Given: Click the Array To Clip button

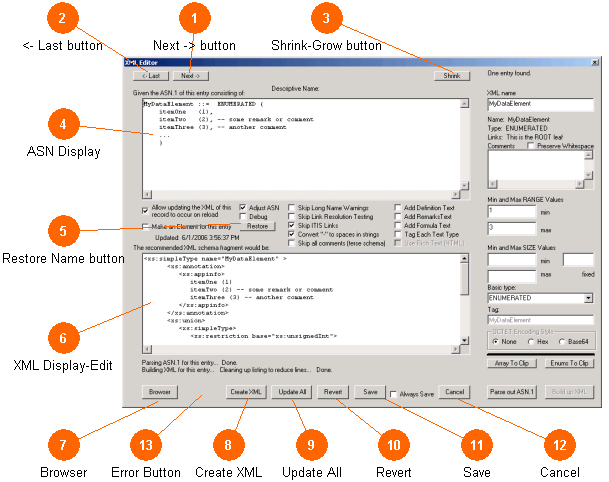Looking at the screenshot, I should 512,363.
